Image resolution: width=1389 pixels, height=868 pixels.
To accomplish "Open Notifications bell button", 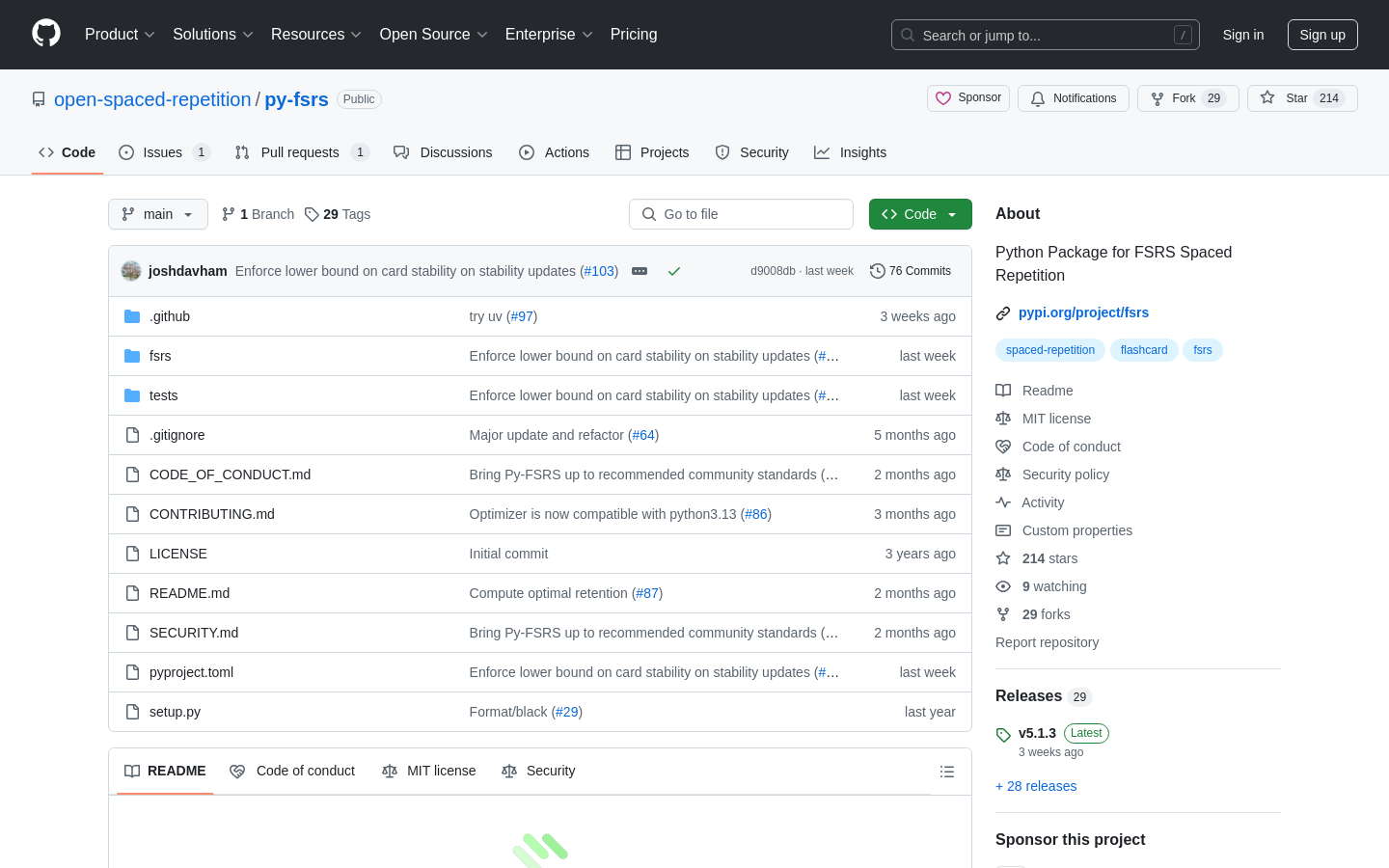I will tap(1074, 98).
